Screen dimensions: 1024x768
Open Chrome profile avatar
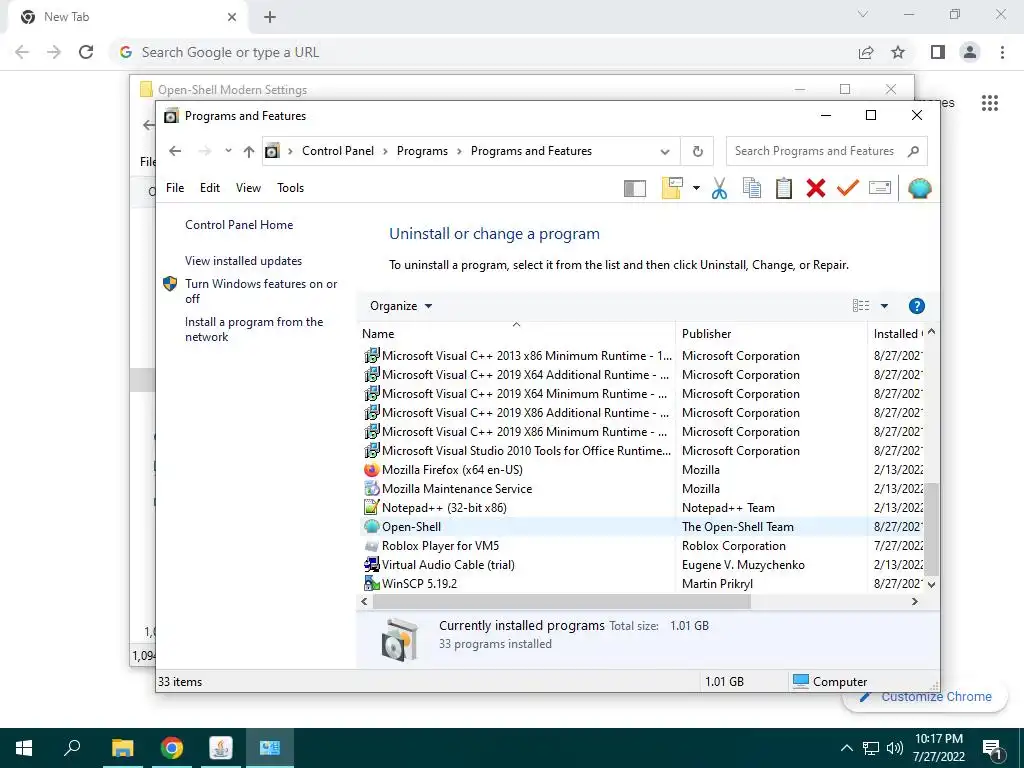(x=970, y=52)
